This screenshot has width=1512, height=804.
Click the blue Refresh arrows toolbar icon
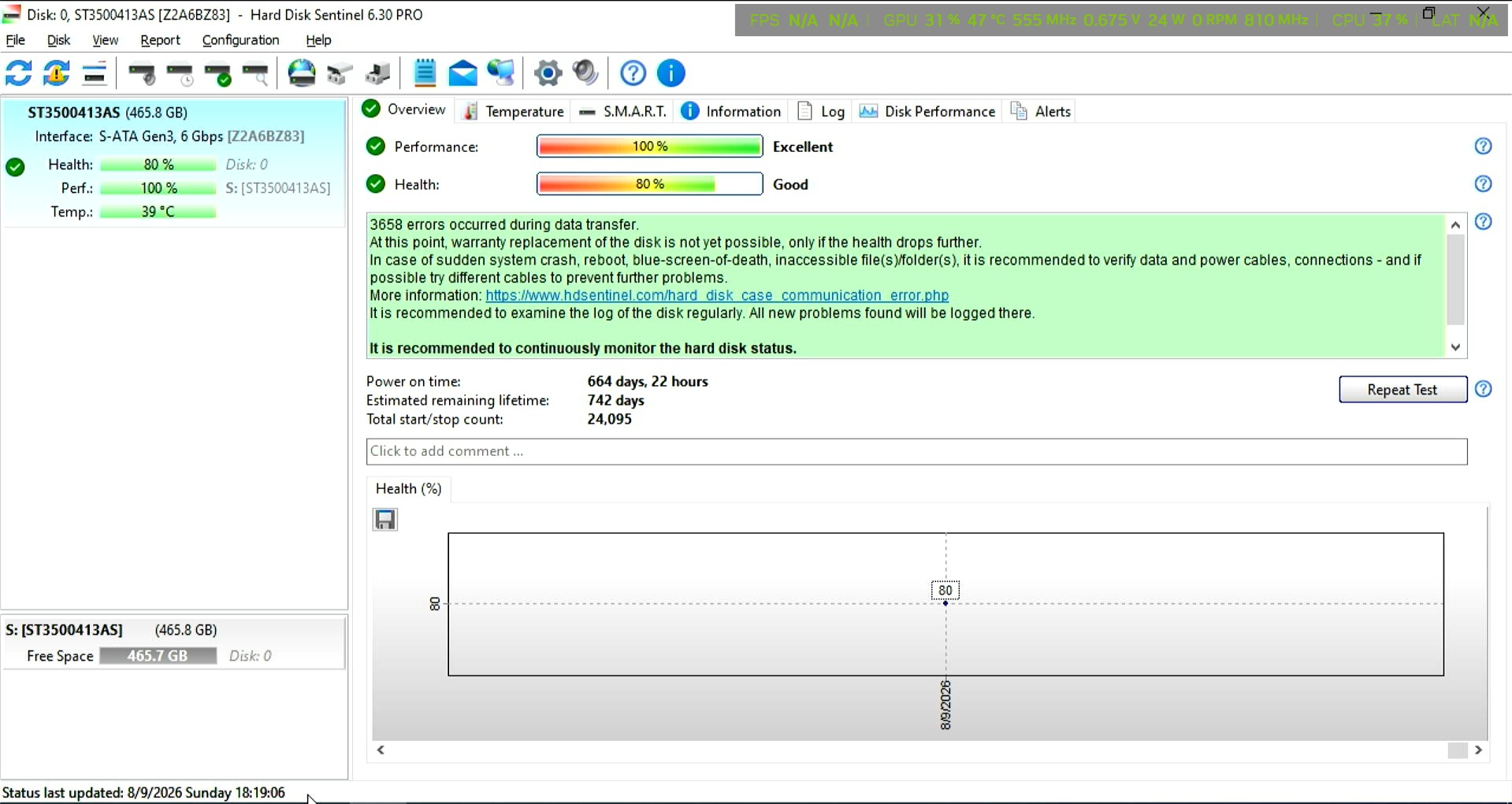point(19,73)
